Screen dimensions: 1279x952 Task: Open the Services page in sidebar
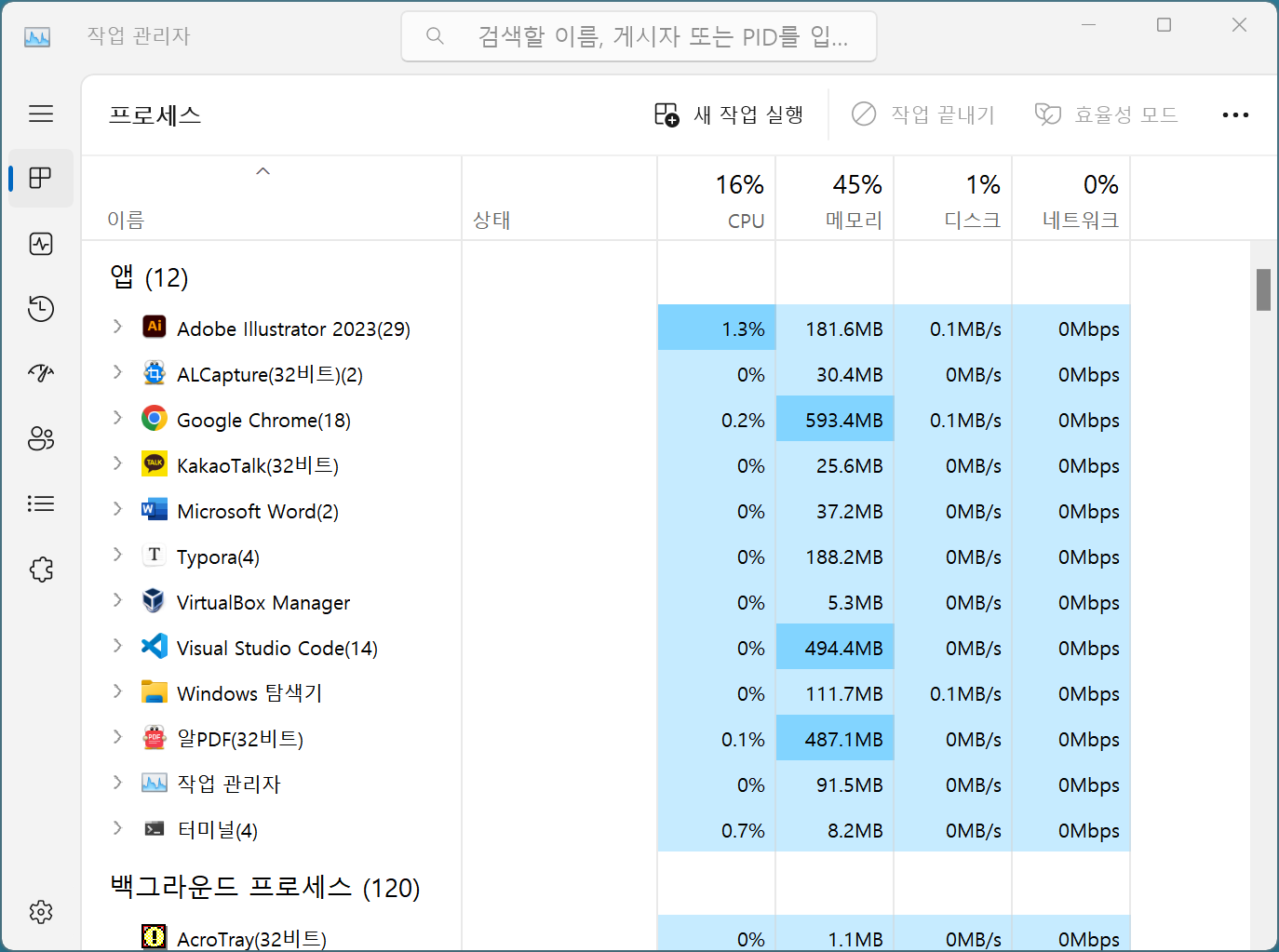tap(41, 569)
